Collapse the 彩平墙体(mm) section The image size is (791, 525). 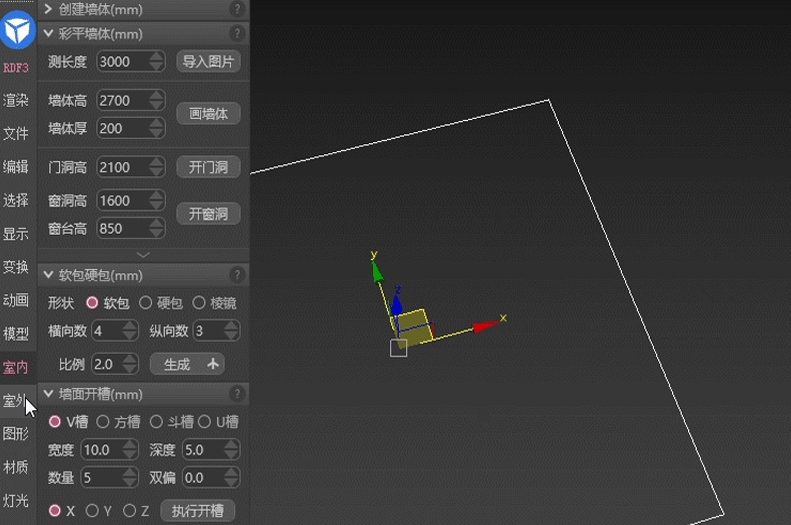pyautogui.click(x=48, y=34)
